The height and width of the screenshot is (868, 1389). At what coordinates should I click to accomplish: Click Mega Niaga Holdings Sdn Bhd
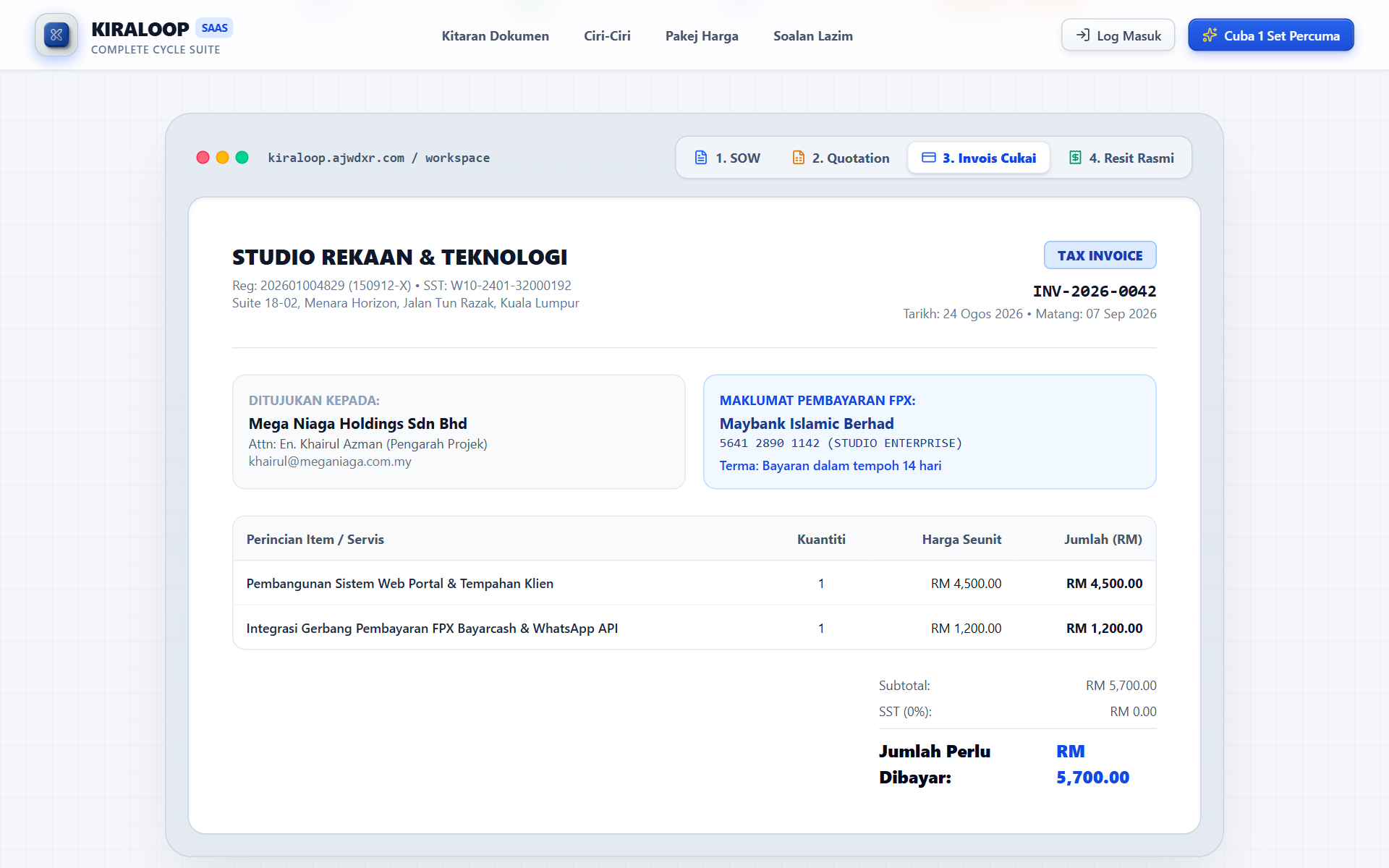pyautogui.click(x=357, y=423)
